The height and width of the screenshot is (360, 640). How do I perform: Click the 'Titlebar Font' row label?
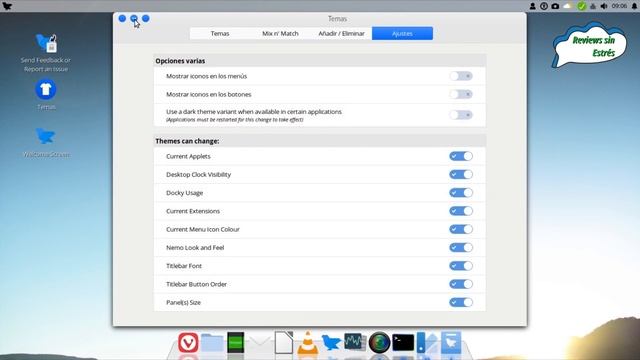[x=184, y=266]
